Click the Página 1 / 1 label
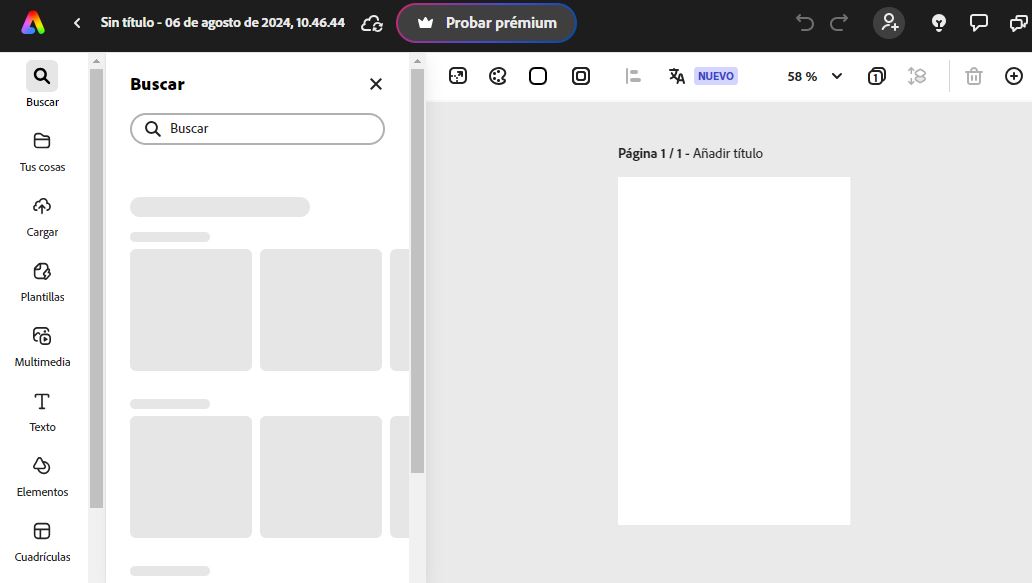This screenshot has height=583, width=1032. click(x=650, y=153)
